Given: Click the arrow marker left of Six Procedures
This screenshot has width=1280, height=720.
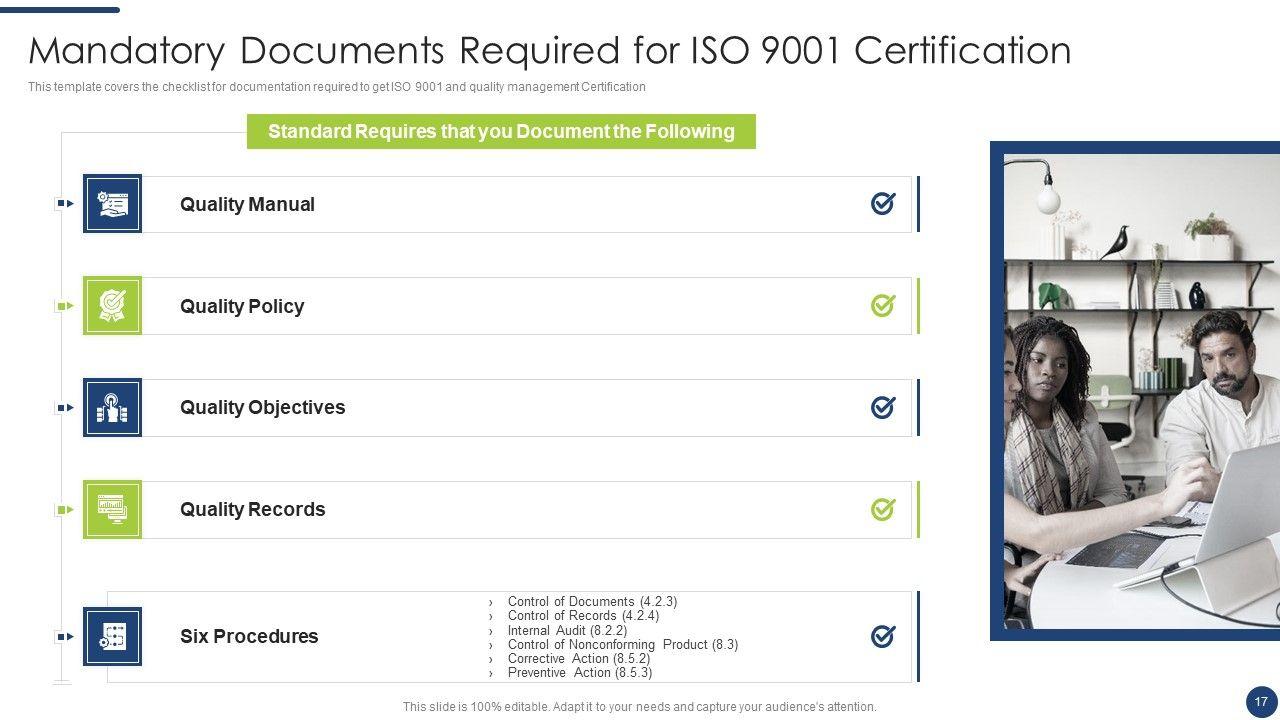Looking at the screenshot, I should (65, 637).
